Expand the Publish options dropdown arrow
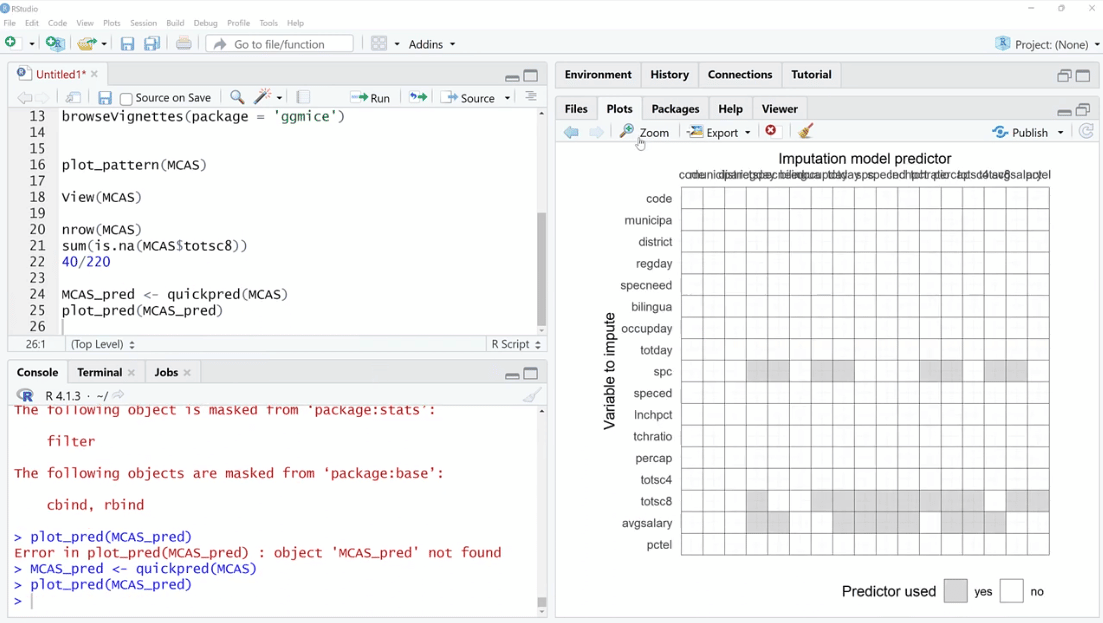The height and width of the screenshot is (623, 1103). click(1061, 133)
